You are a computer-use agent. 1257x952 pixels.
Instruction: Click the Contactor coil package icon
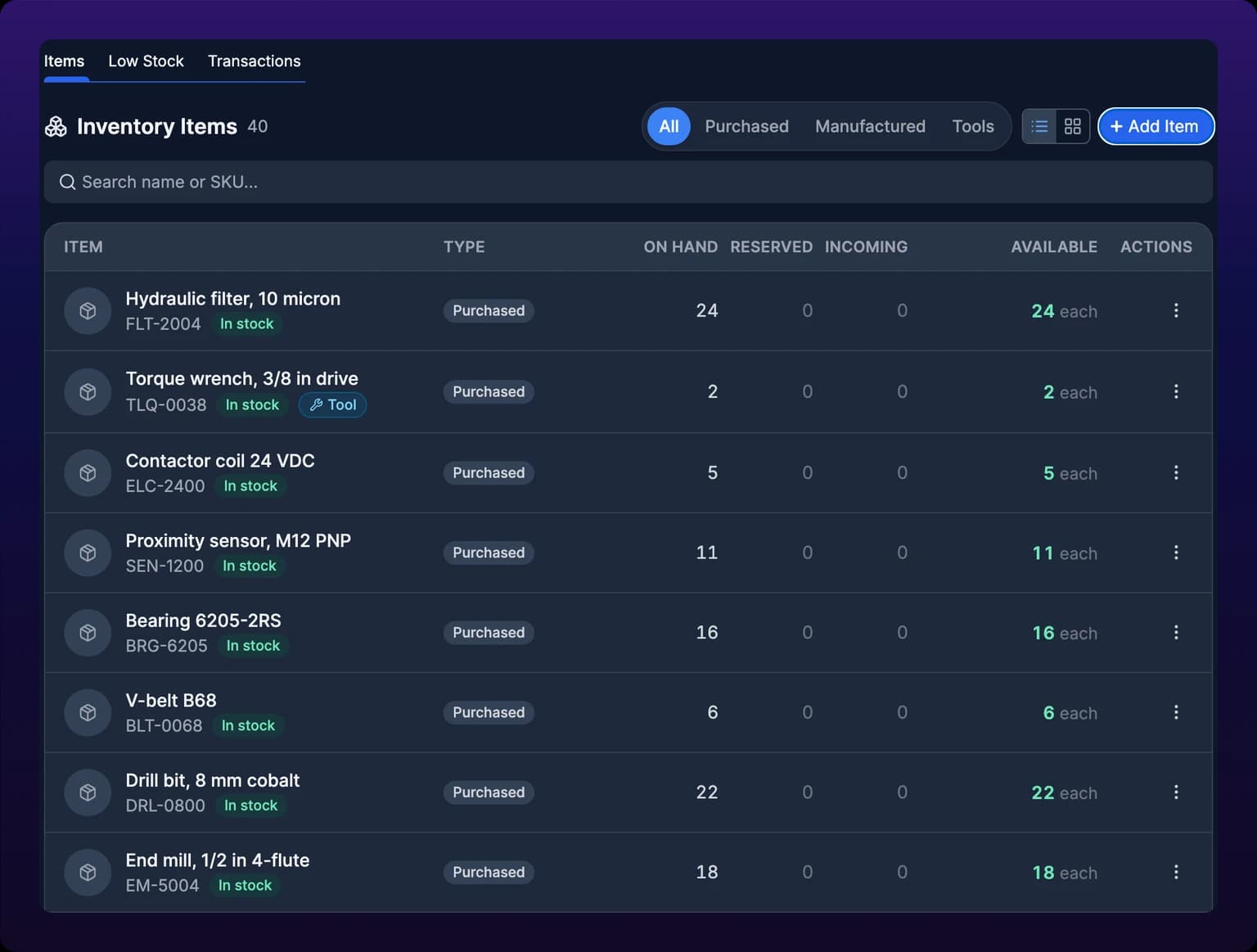pyautogui.click(x=88, y=472)
